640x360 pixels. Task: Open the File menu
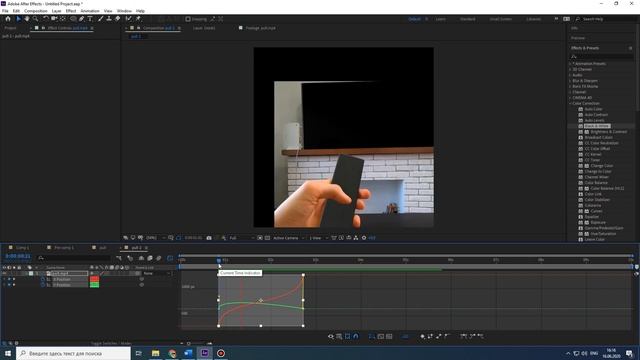[x=5, y=11]
